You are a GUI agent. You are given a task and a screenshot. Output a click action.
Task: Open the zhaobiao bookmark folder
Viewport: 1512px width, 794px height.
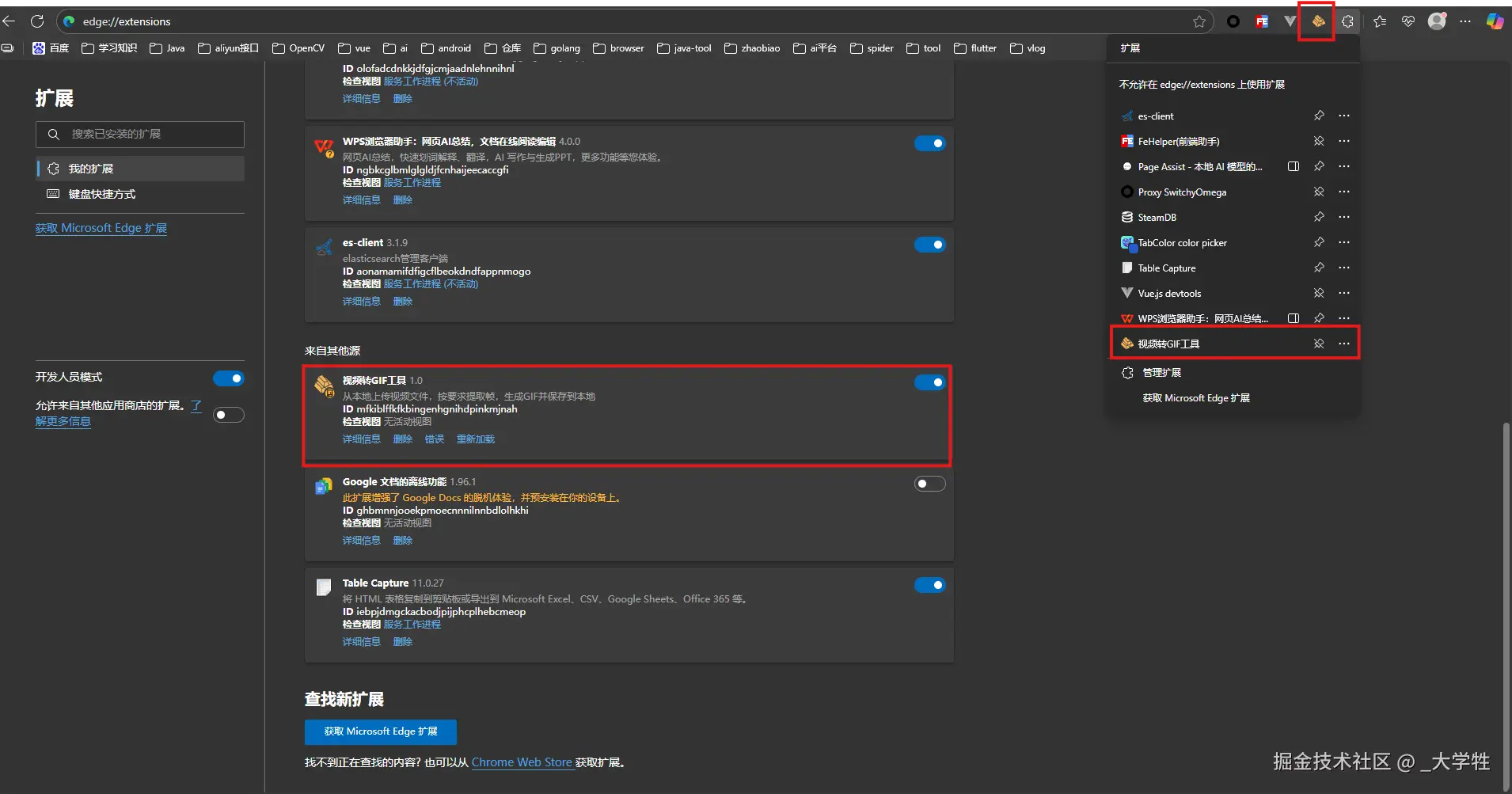[752, 48]
